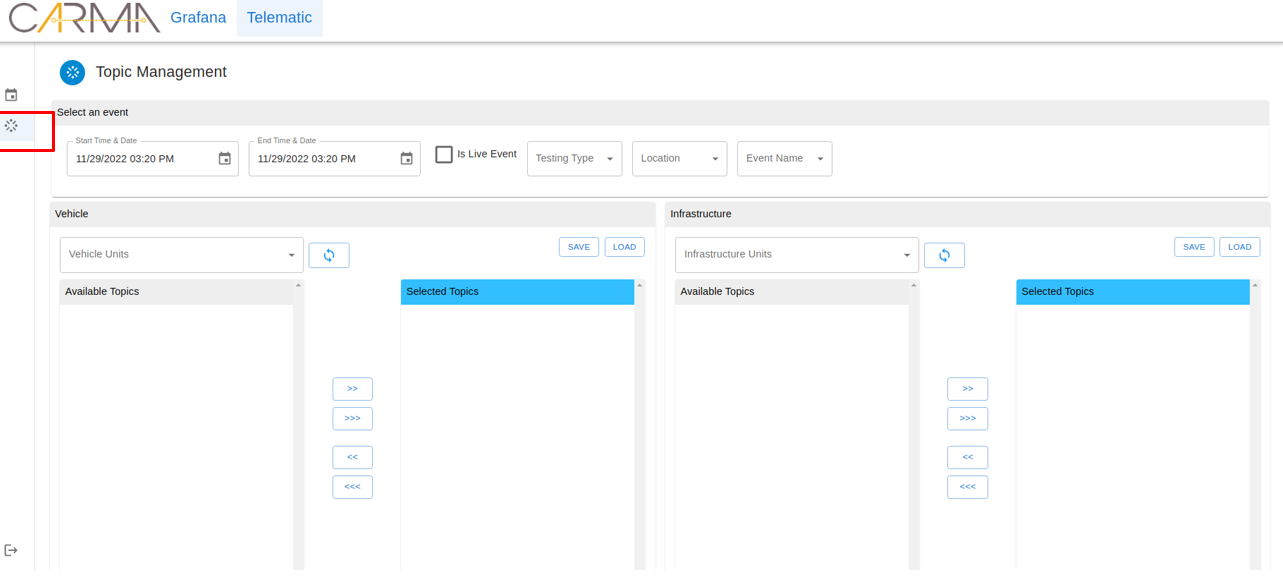1283x581 pixels.
Task: Click LOAD in the Infrastructure panel
Action: pyautogui.click(x=1239, y=246)
